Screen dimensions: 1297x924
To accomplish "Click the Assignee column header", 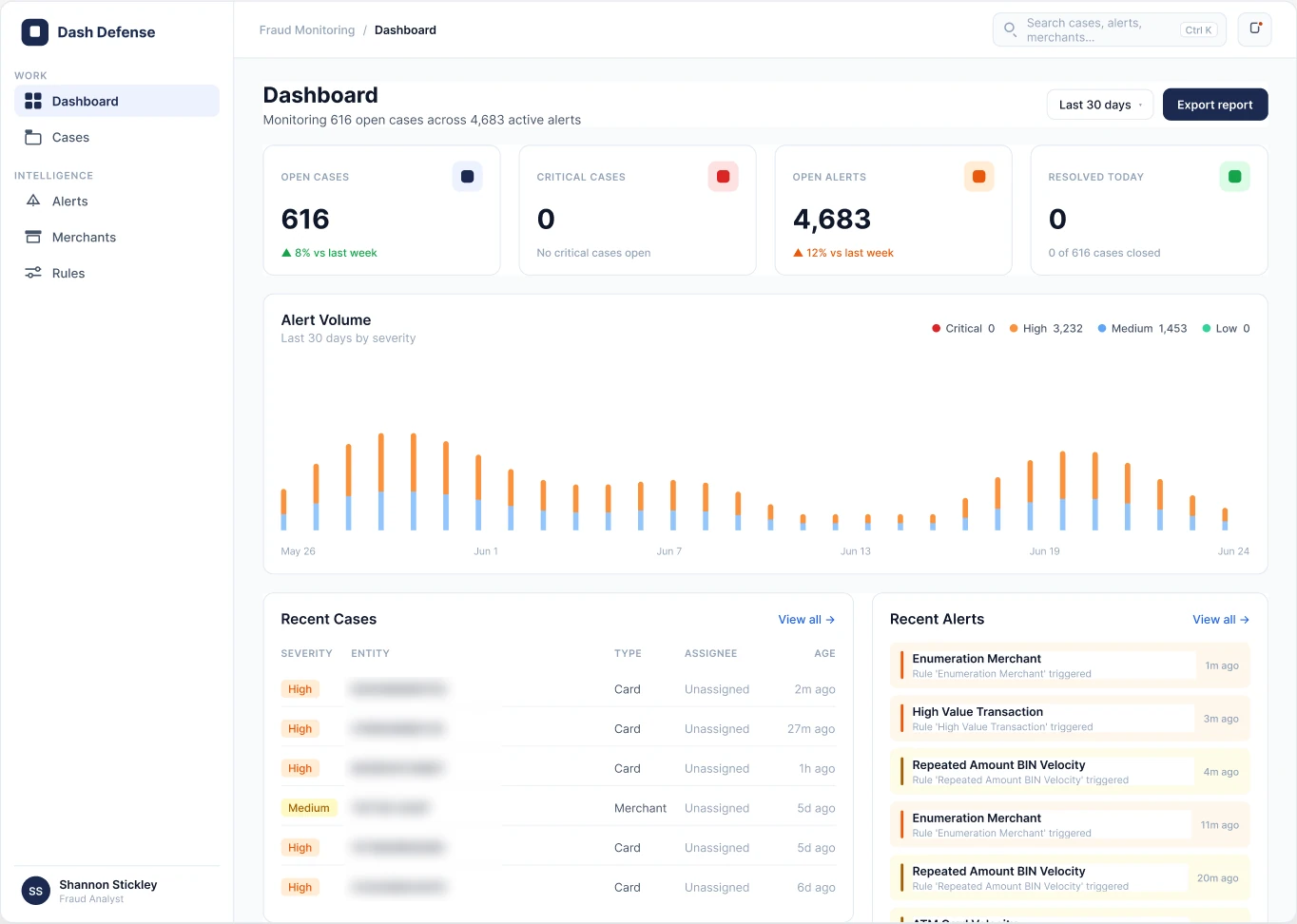I will [x=710, y=653].
